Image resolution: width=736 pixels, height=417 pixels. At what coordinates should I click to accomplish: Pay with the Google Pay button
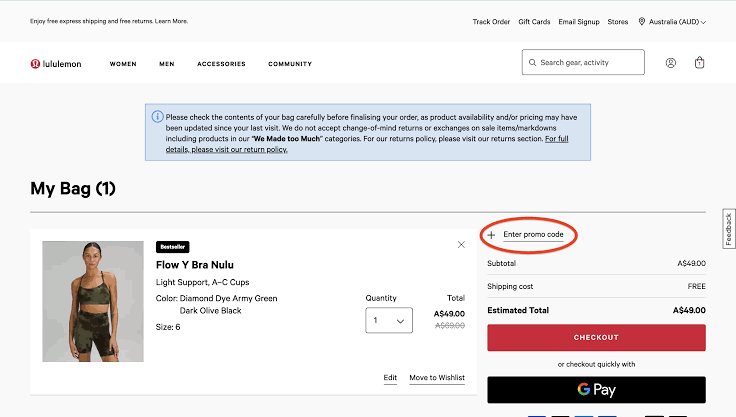click(x=596, y=390)
